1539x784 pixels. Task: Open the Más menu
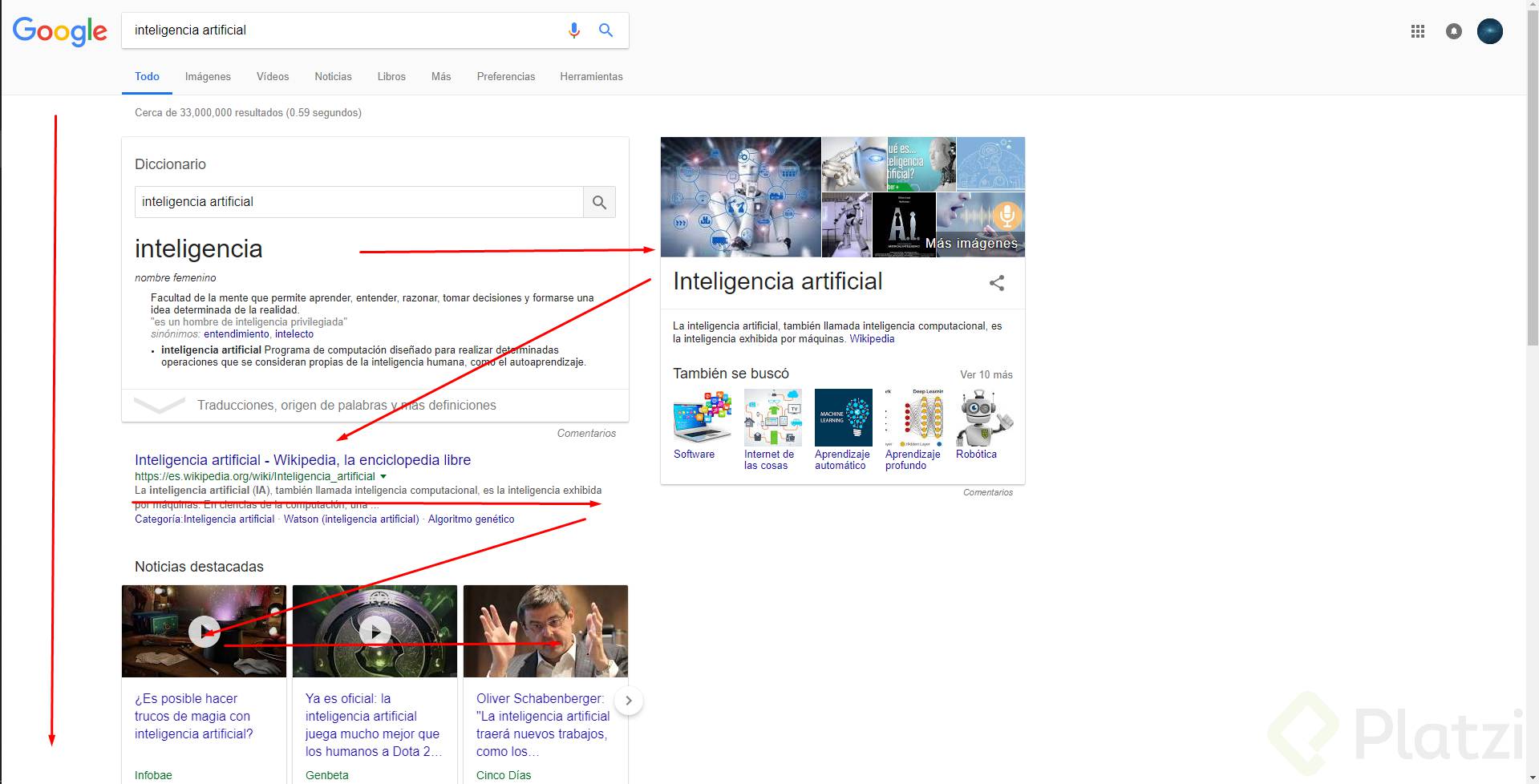point(441,77)
